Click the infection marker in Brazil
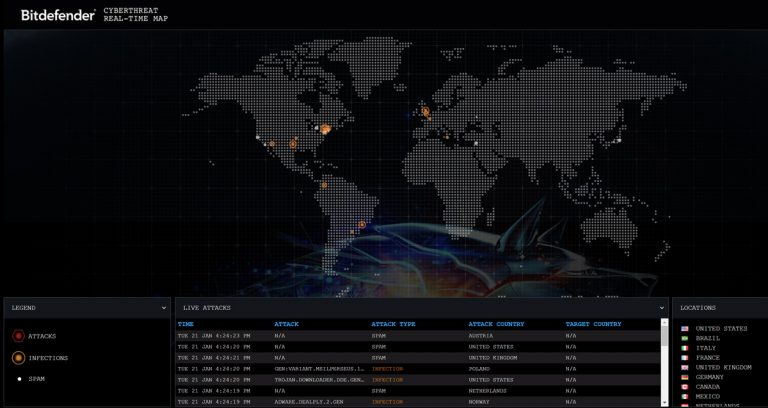The width and height of the screenshot is (768, 408). (x=362, y=224)
